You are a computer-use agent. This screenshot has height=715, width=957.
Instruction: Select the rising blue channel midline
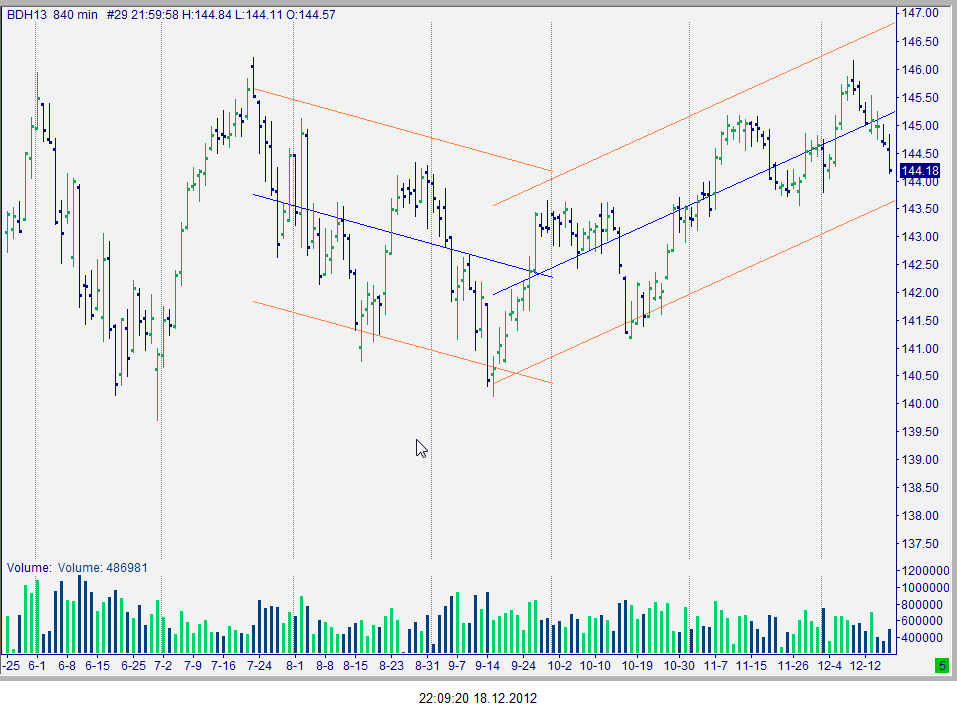coord(694,203)
